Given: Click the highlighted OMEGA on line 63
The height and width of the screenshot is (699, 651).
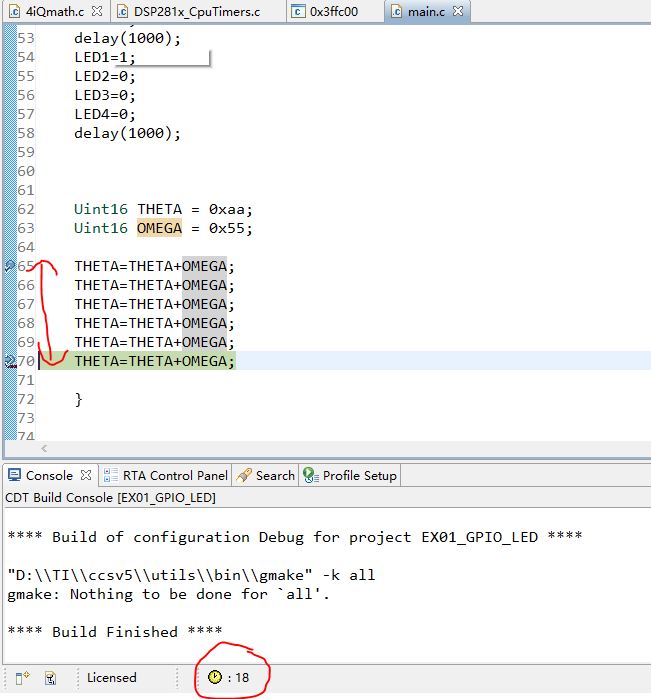Looking at the screenshot, I should pos(159,228).
